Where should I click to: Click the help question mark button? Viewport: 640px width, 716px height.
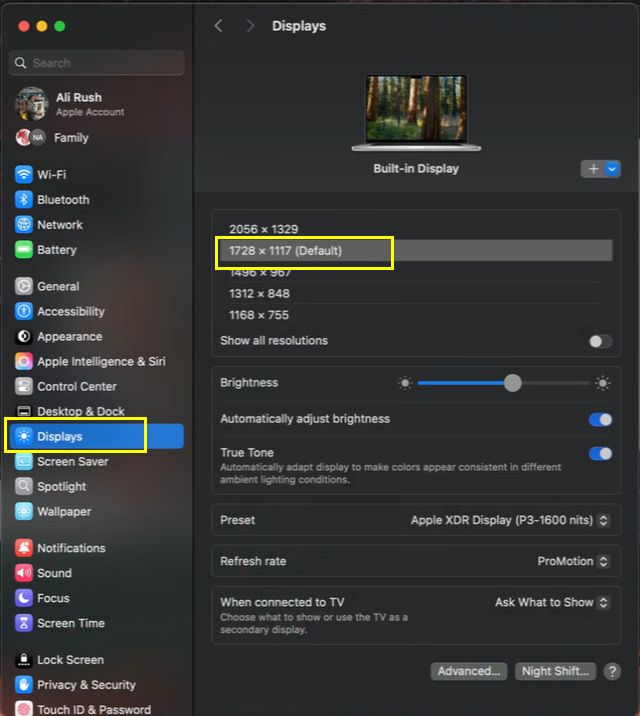tap(612, 671)
